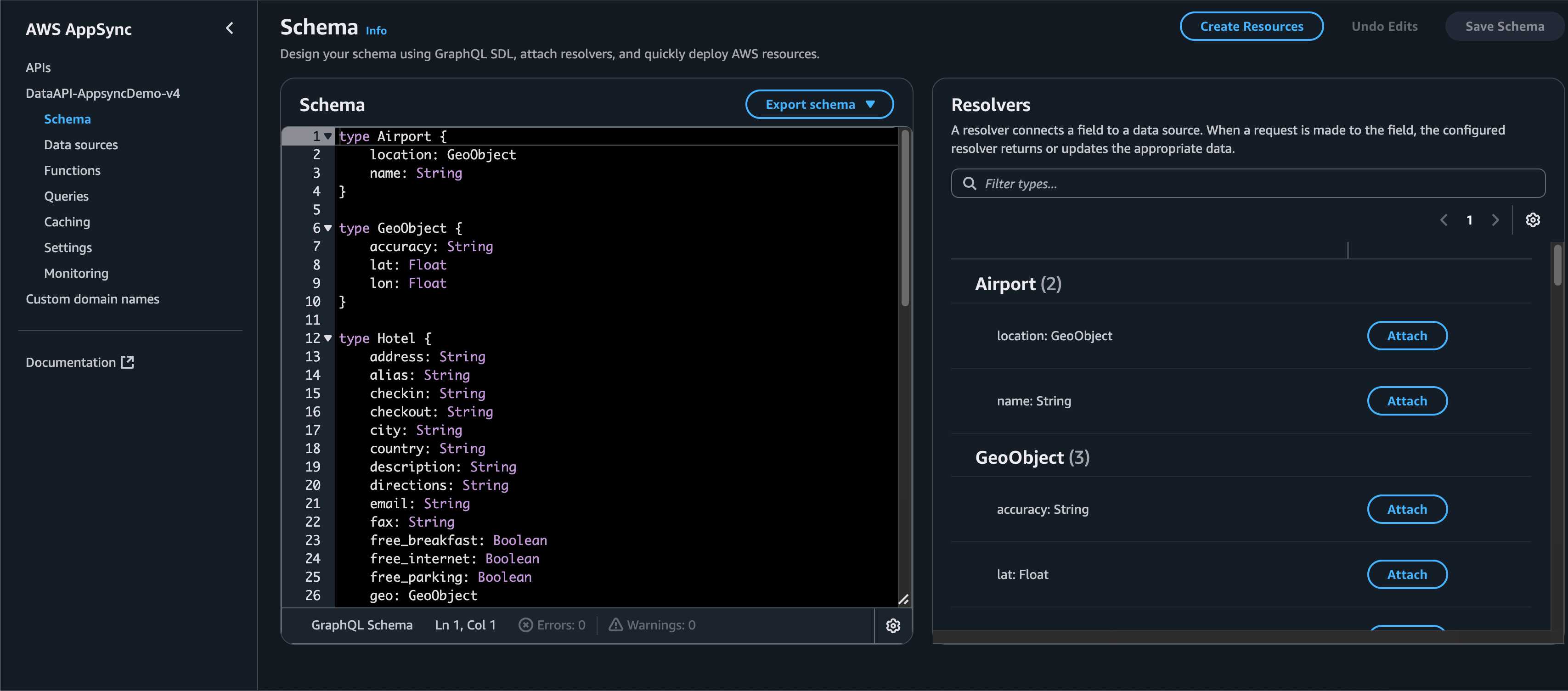Click the Documentation external link icon
Image resolution: width=1568 pixels, height=691 pixels.
point(127,363)
